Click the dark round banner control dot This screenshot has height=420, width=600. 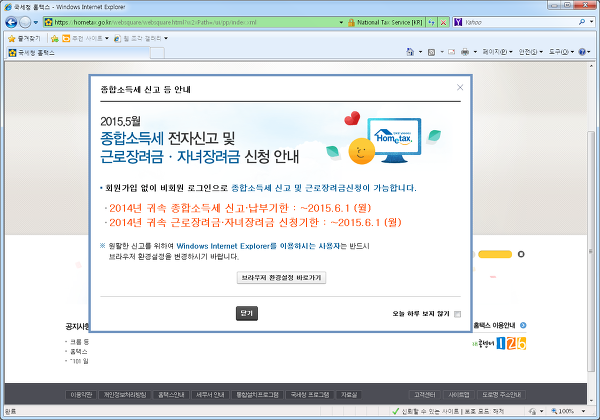(x=521, y=254)
